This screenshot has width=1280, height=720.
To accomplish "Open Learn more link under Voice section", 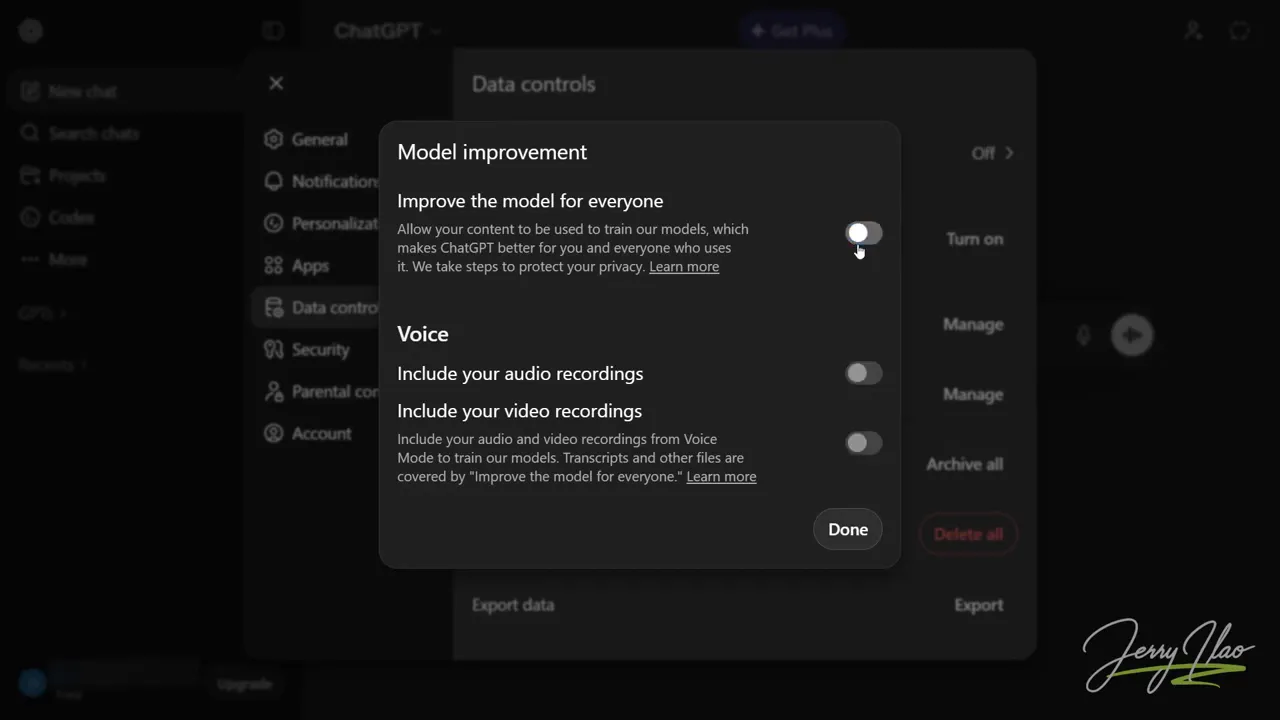I will pos(721,476).
